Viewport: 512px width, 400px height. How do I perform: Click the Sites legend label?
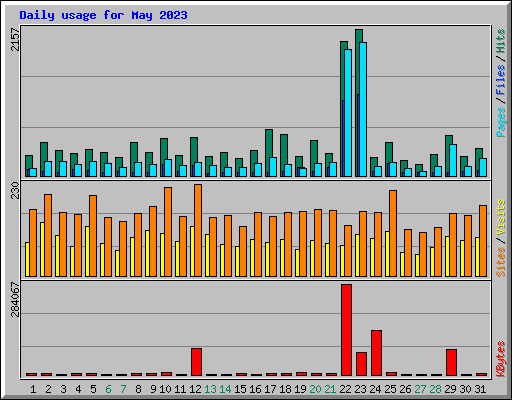click(501, 262)
